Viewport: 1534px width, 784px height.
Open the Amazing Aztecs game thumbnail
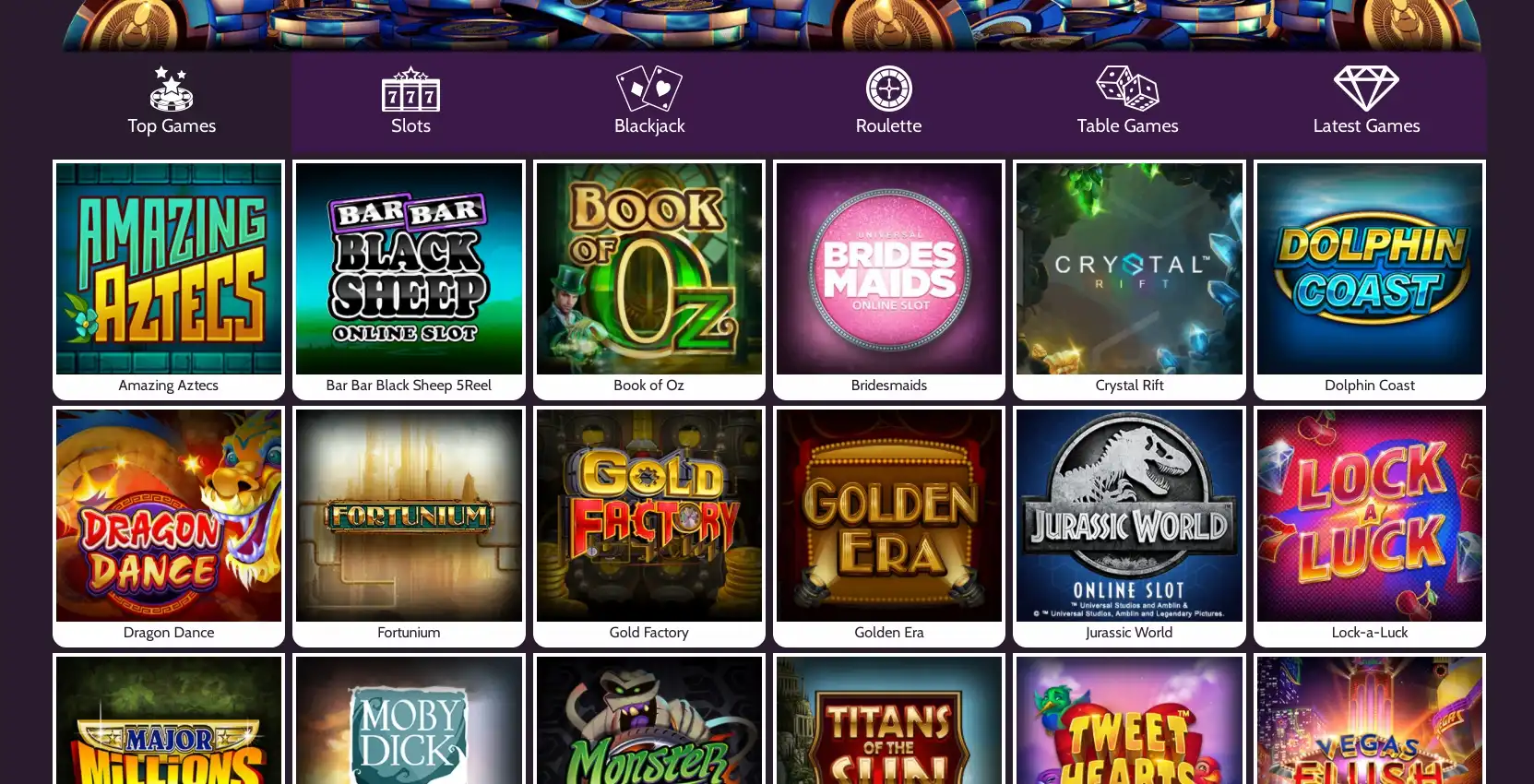[x=169, y=268]
